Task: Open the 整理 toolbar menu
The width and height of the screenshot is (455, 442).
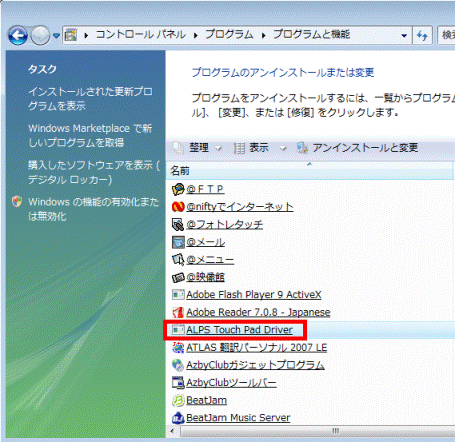Action: point(198,148)
